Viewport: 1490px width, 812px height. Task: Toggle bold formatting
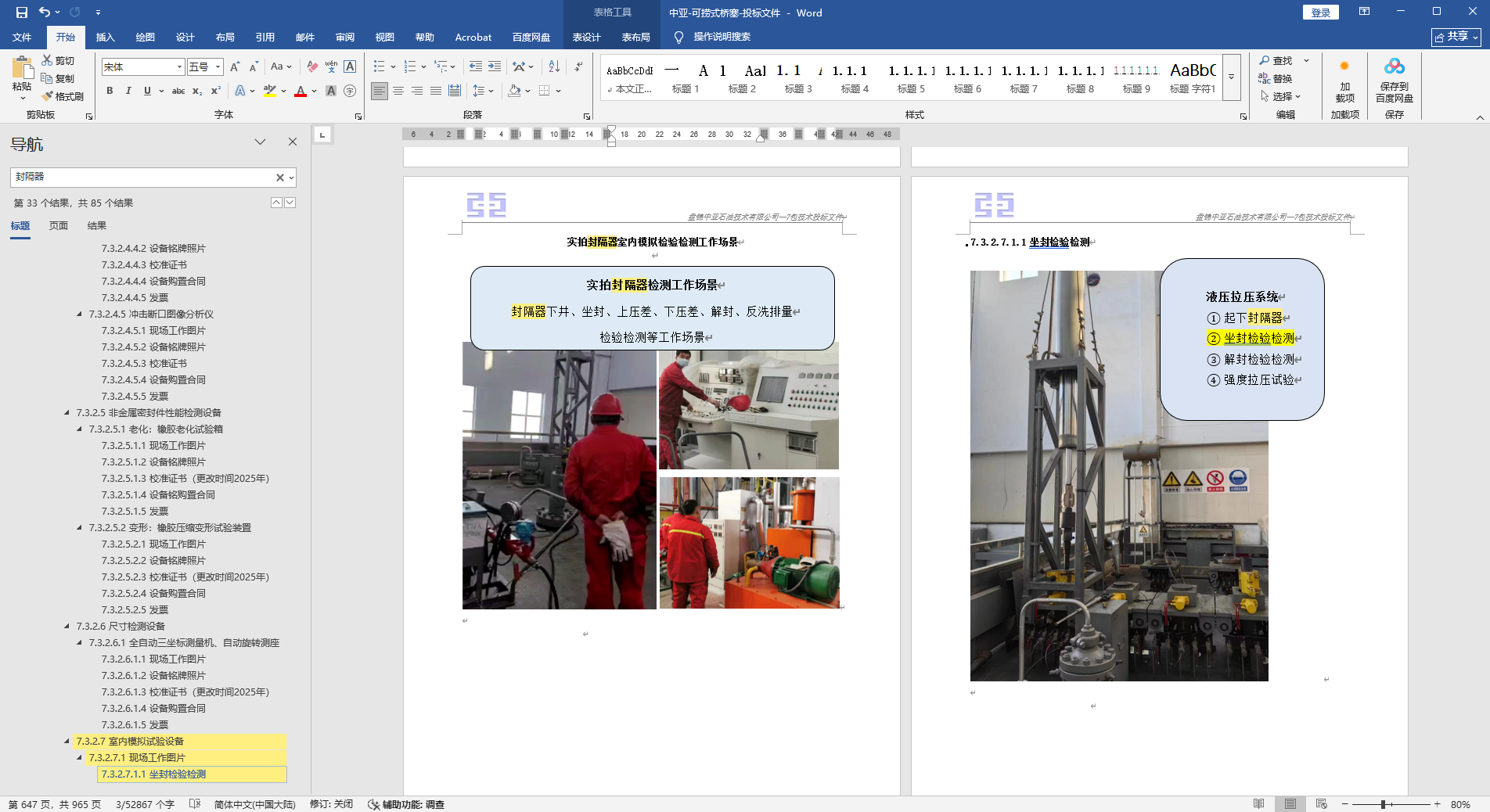tap(110, 91)
